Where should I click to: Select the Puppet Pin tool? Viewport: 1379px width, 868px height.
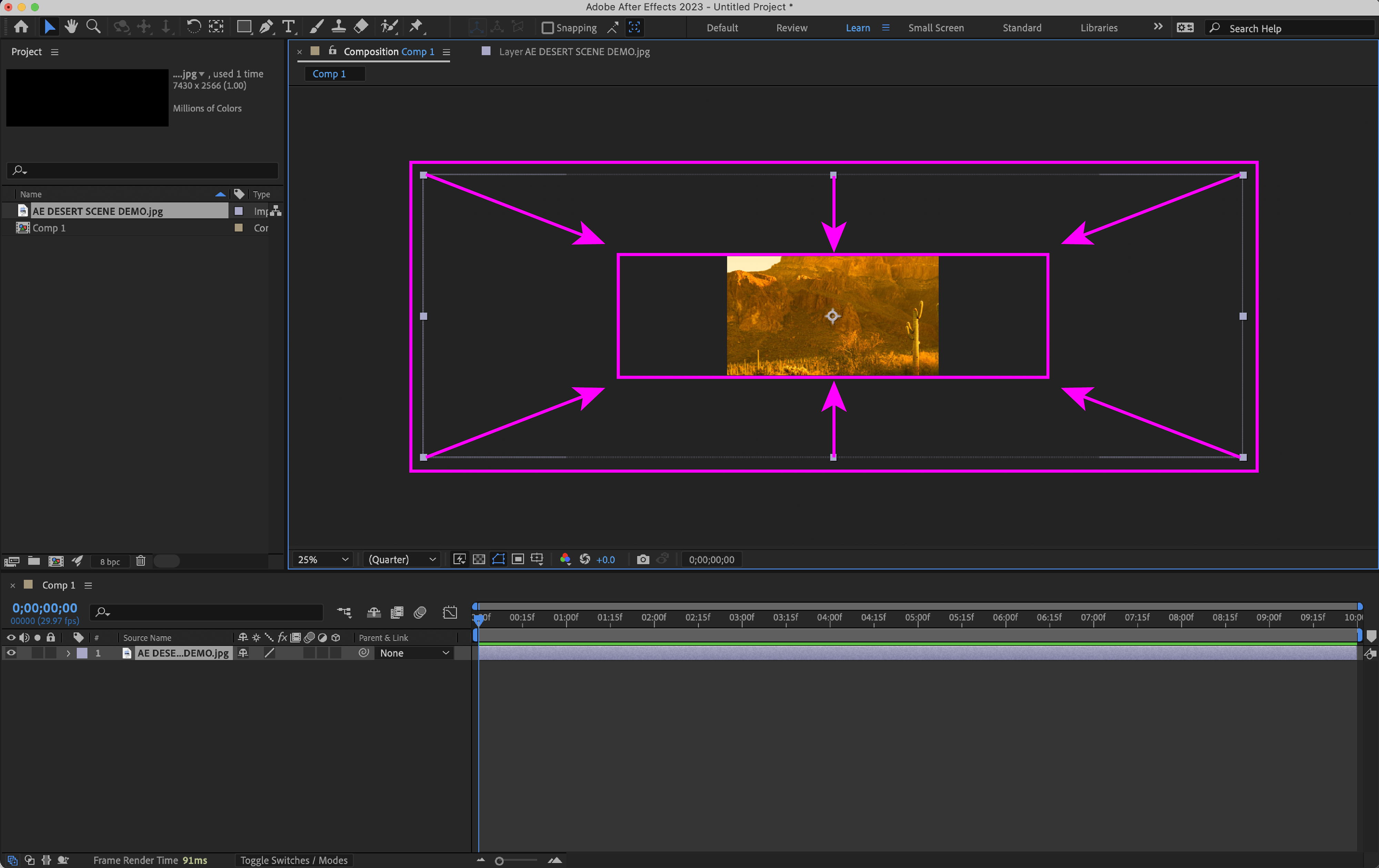pos(416,27)
